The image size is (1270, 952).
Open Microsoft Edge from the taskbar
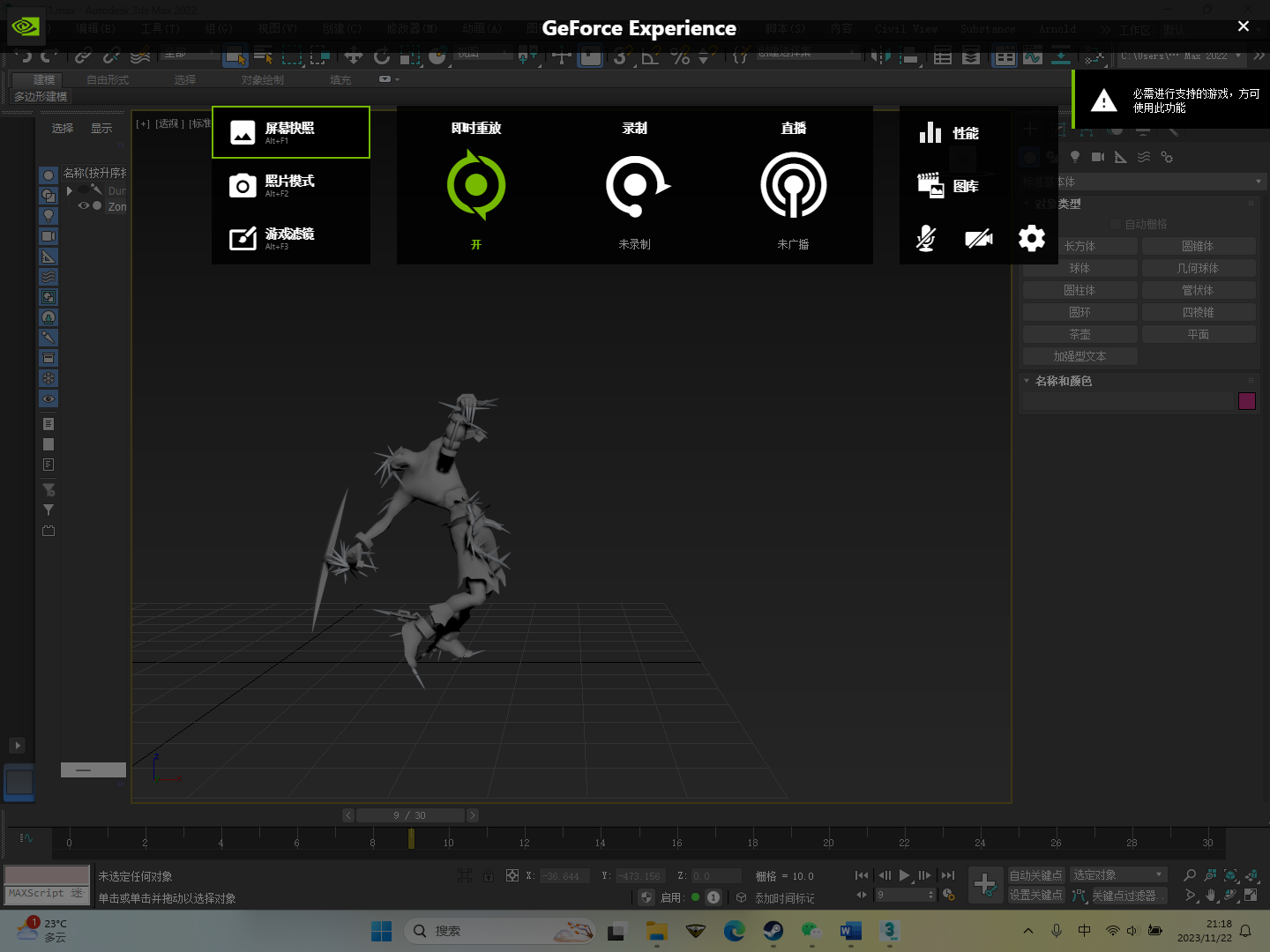(x=735, y=931)
